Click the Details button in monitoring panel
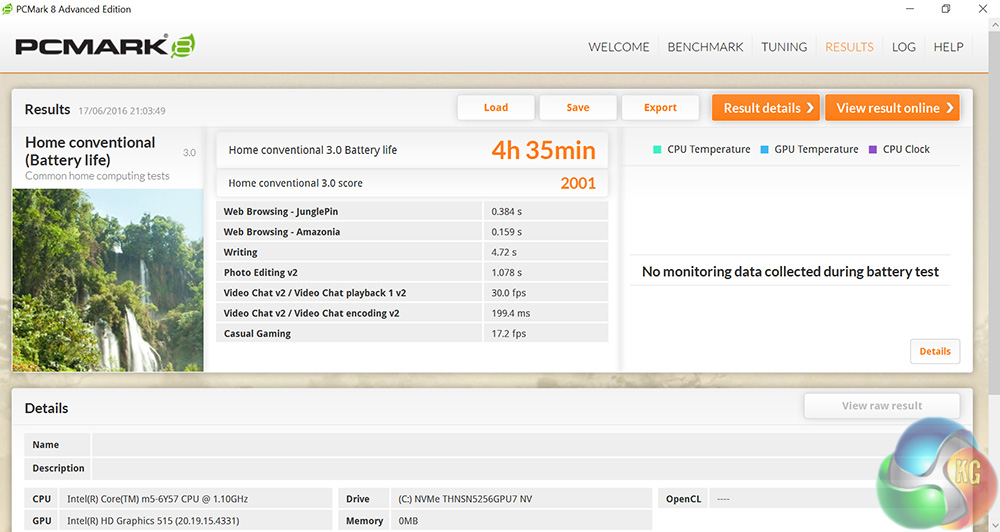Image resolution: width=1000 pixels, height=532 pixels. click(x=934, y=352)
